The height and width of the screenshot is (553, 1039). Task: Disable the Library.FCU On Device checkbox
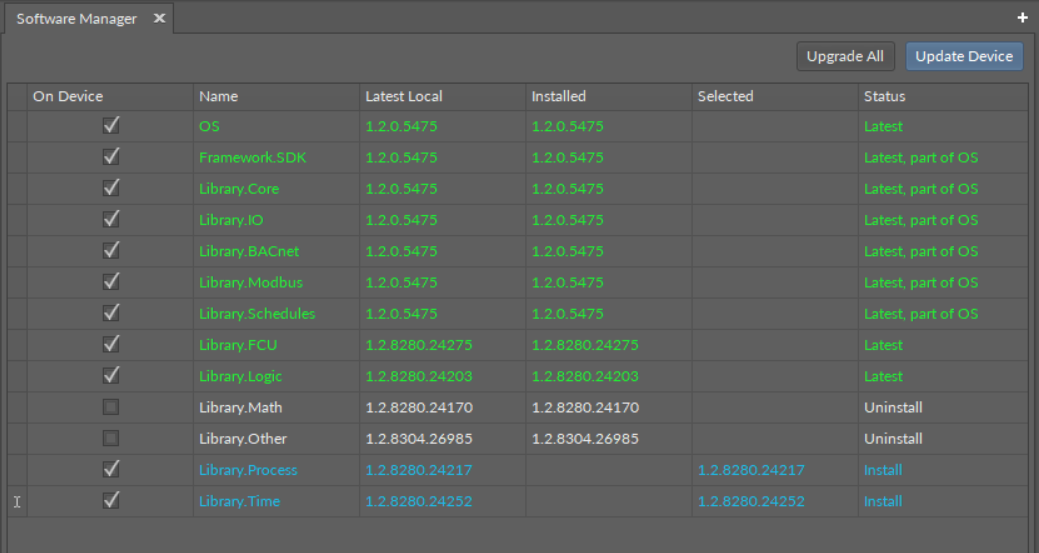(111, 344)
